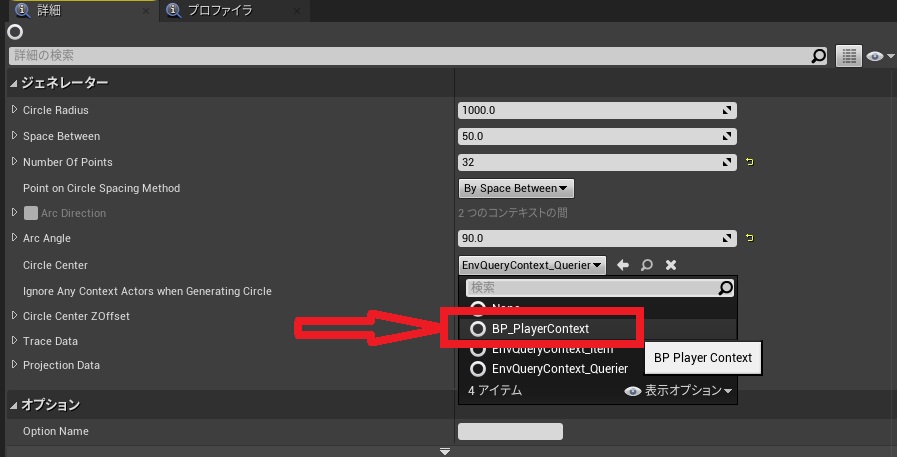
Task: Reset Arc Angle to default with the yellow arrow
Action: point(750,238)
